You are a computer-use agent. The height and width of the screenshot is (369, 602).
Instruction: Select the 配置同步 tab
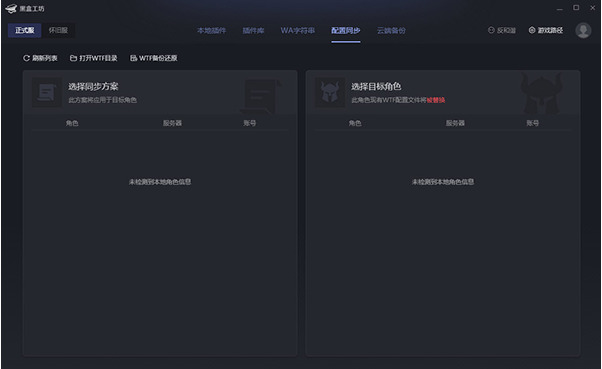click(x=346, y=31)
